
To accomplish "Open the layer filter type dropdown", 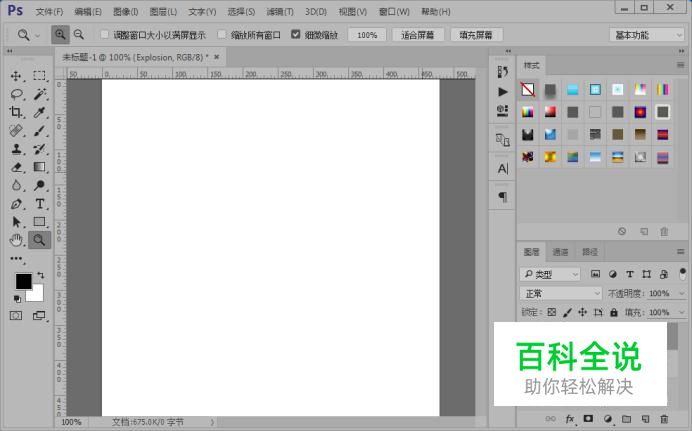I will click(x=550, y=274).
